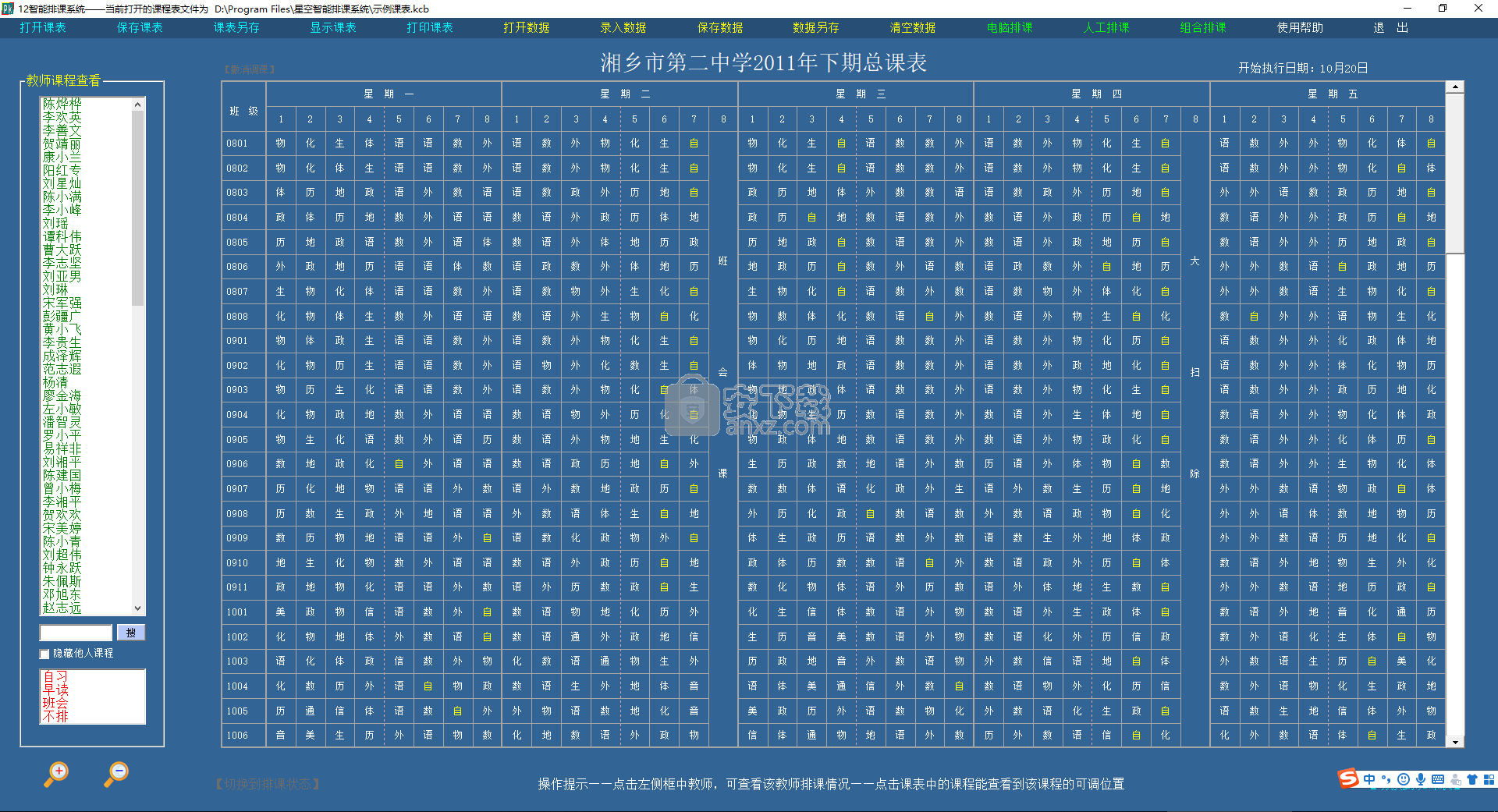Click class row label 1006
This screenshot has width=1498, height=812.
[x=237, y=736]
